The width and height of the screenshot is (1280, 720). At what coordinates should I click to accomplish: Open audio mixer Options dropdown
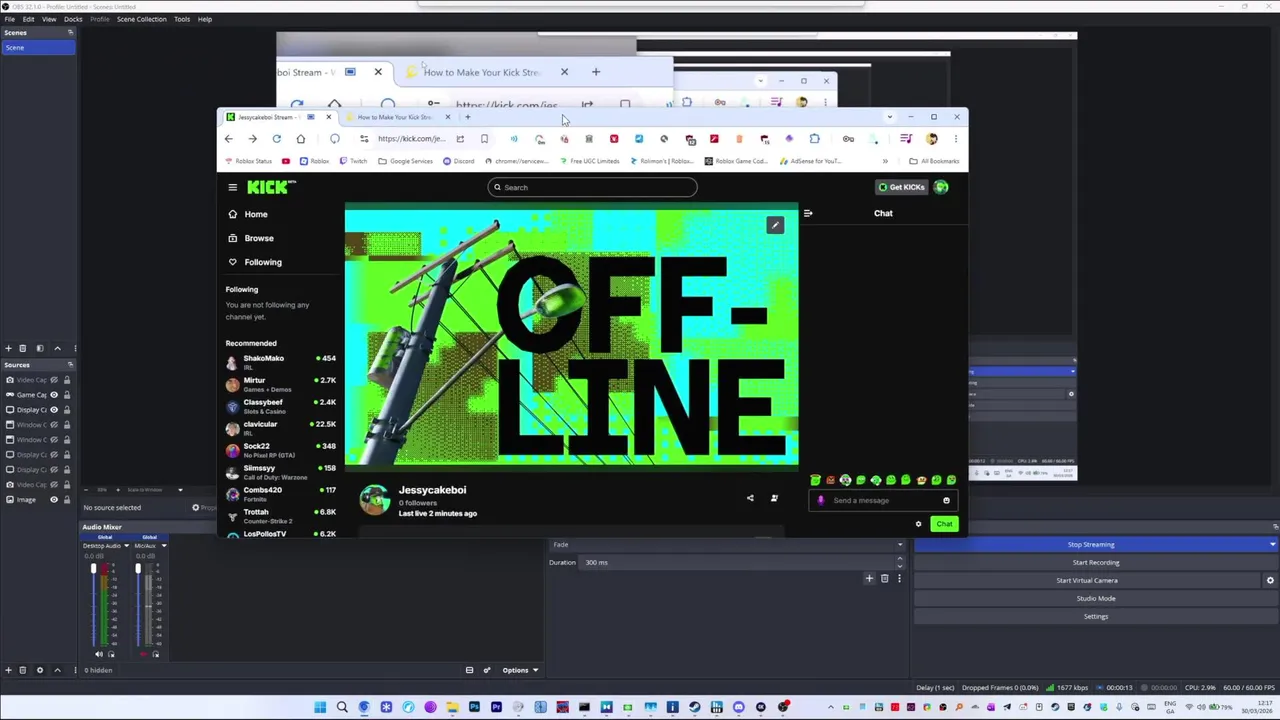click(520, 670)
